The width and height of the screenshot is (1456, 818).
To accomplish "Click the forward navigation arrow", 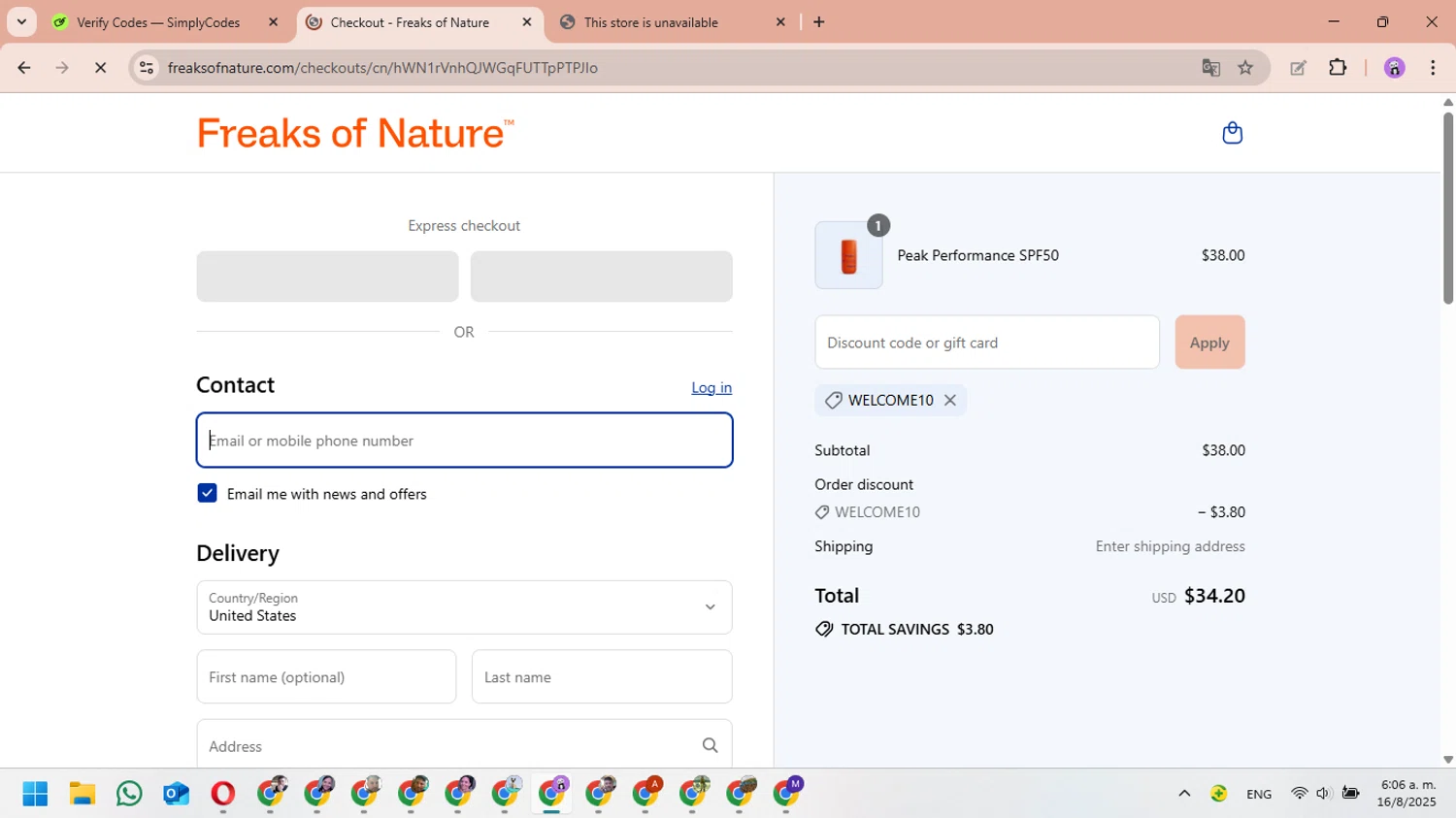I will point(62,68).
